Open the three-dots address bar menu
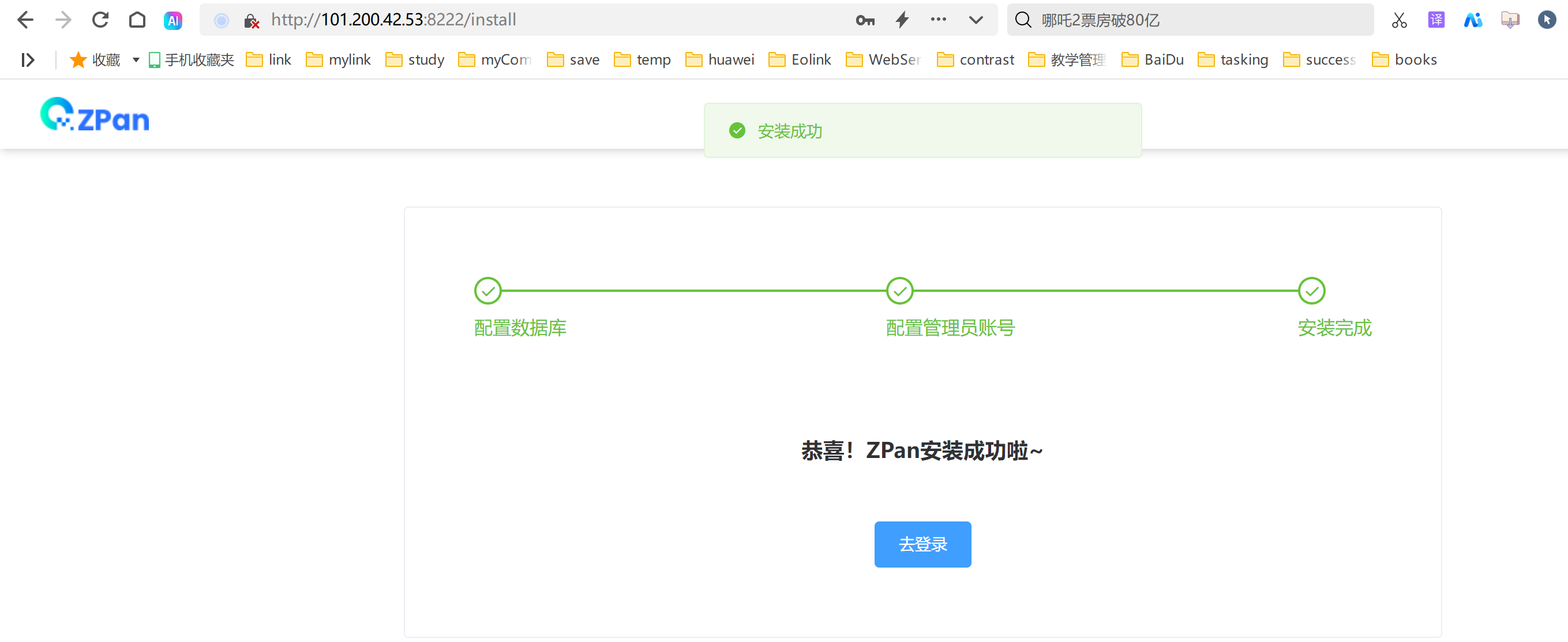The image size is (1568, 642). click(x=938, y=20)
